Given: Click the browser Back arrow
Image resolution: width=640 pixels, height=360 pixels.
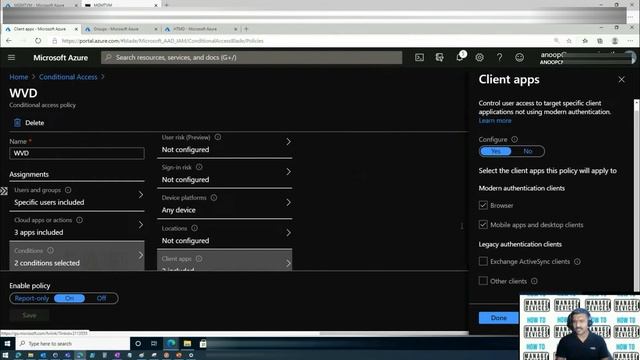Looking at the screenshot, I should (9, 41).
